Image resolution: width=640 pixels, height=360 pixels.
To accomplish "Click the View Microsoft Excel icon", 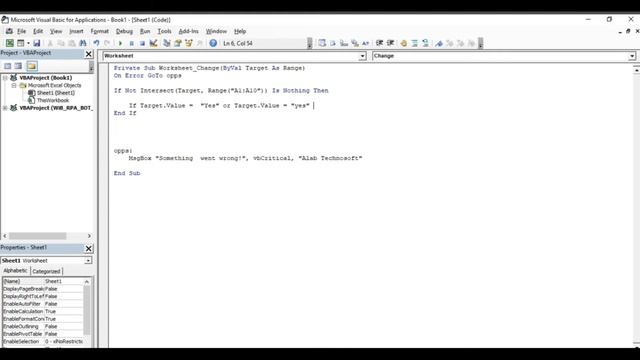I will tap(10, 43).
